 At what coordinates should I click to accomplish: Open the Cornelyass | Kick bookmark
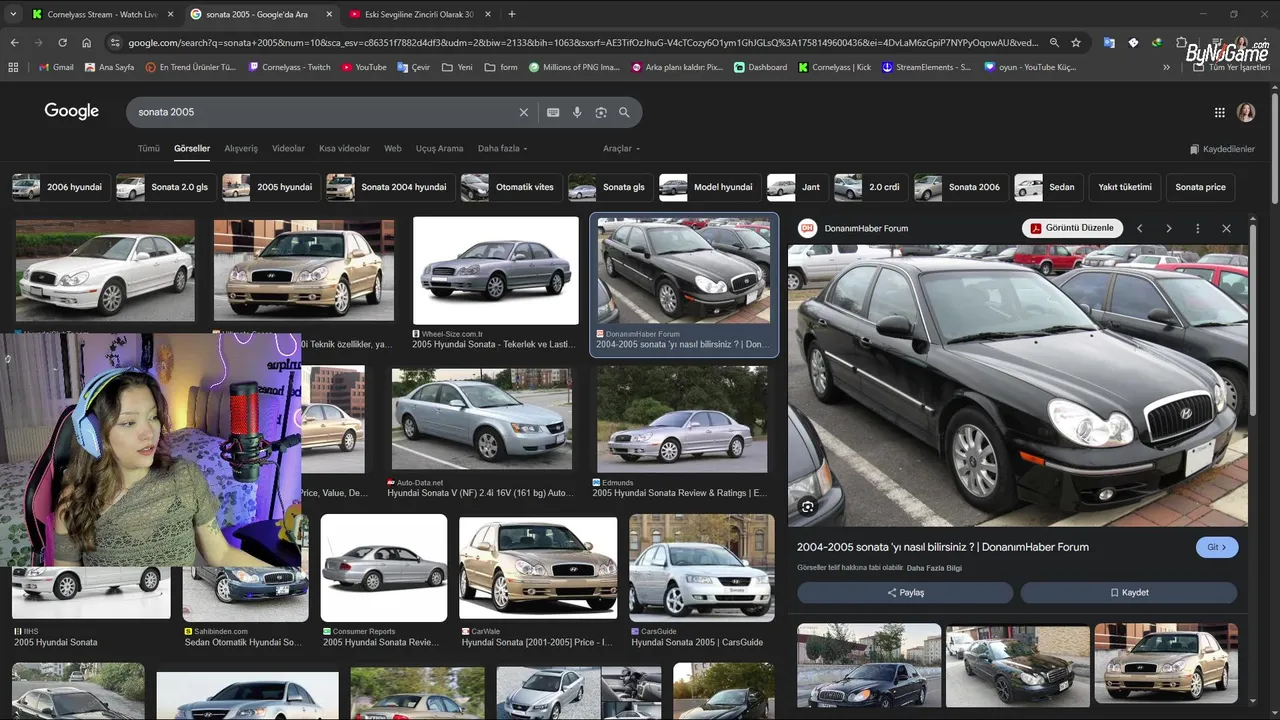tap(834, 67)
